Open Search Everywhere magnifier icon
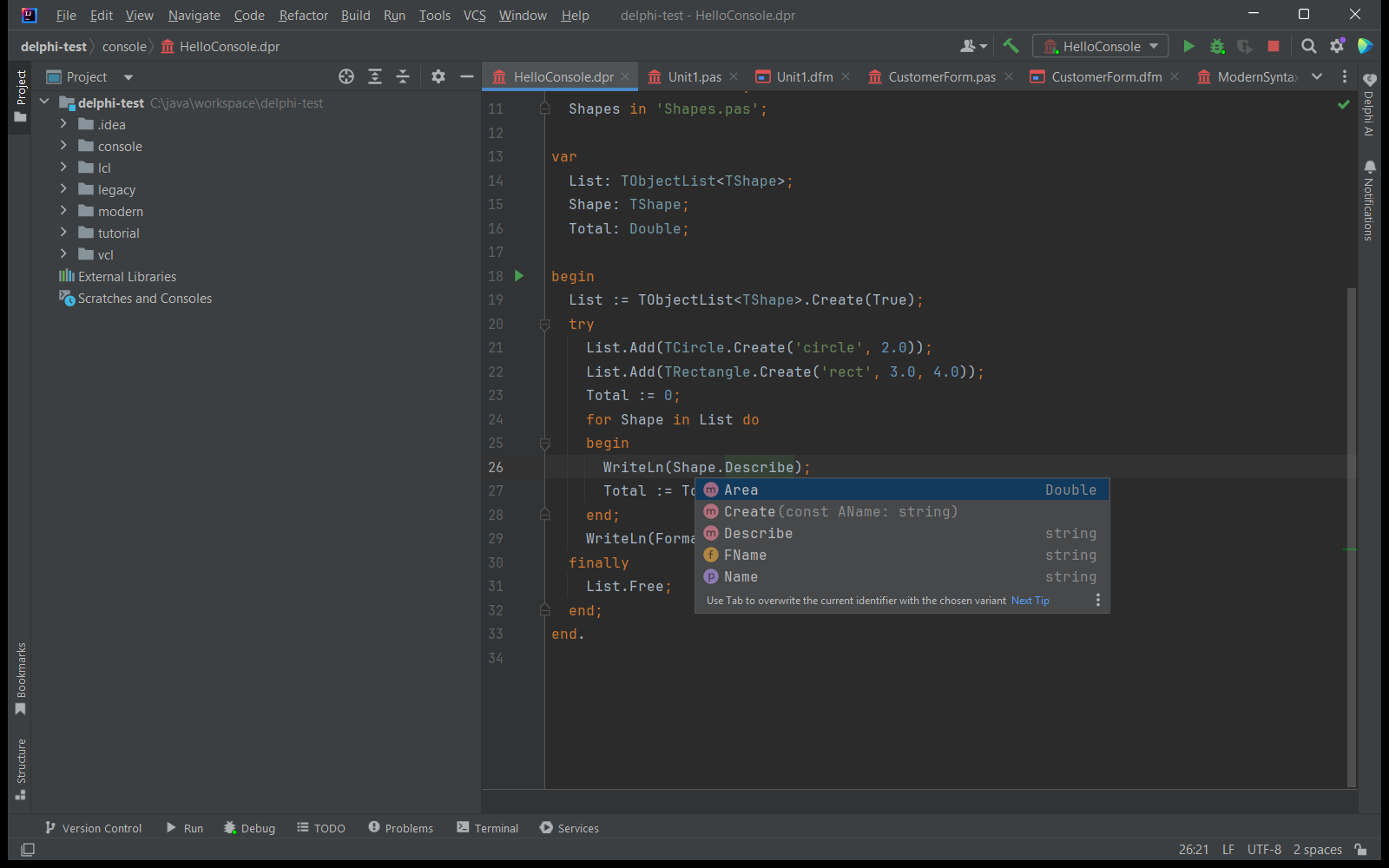The width and height of the screenshot is (1389, 868). click(x=1309, y=46)
